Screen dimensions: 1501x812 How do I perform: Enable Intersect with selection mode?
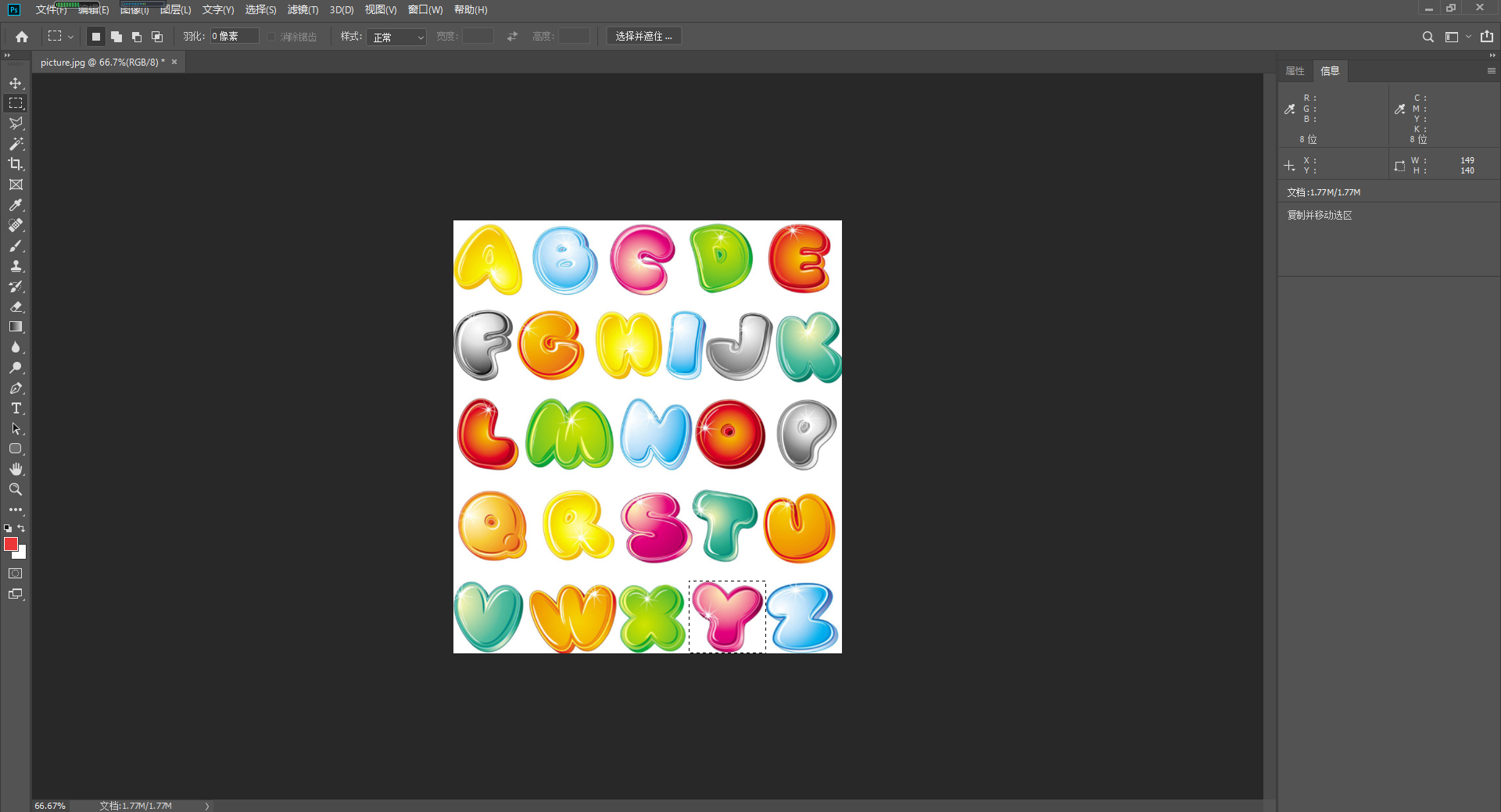coord(157,37)
